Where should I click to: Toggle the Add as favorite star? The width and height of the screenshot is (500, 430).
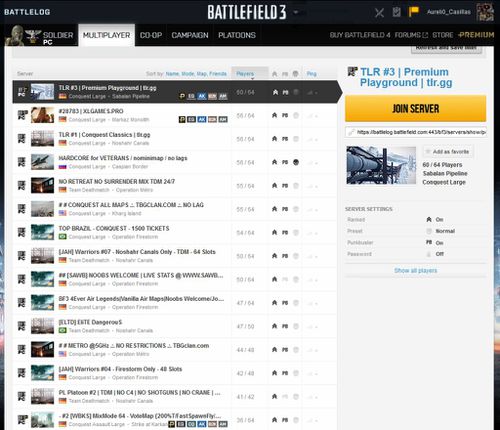point(427,152)
